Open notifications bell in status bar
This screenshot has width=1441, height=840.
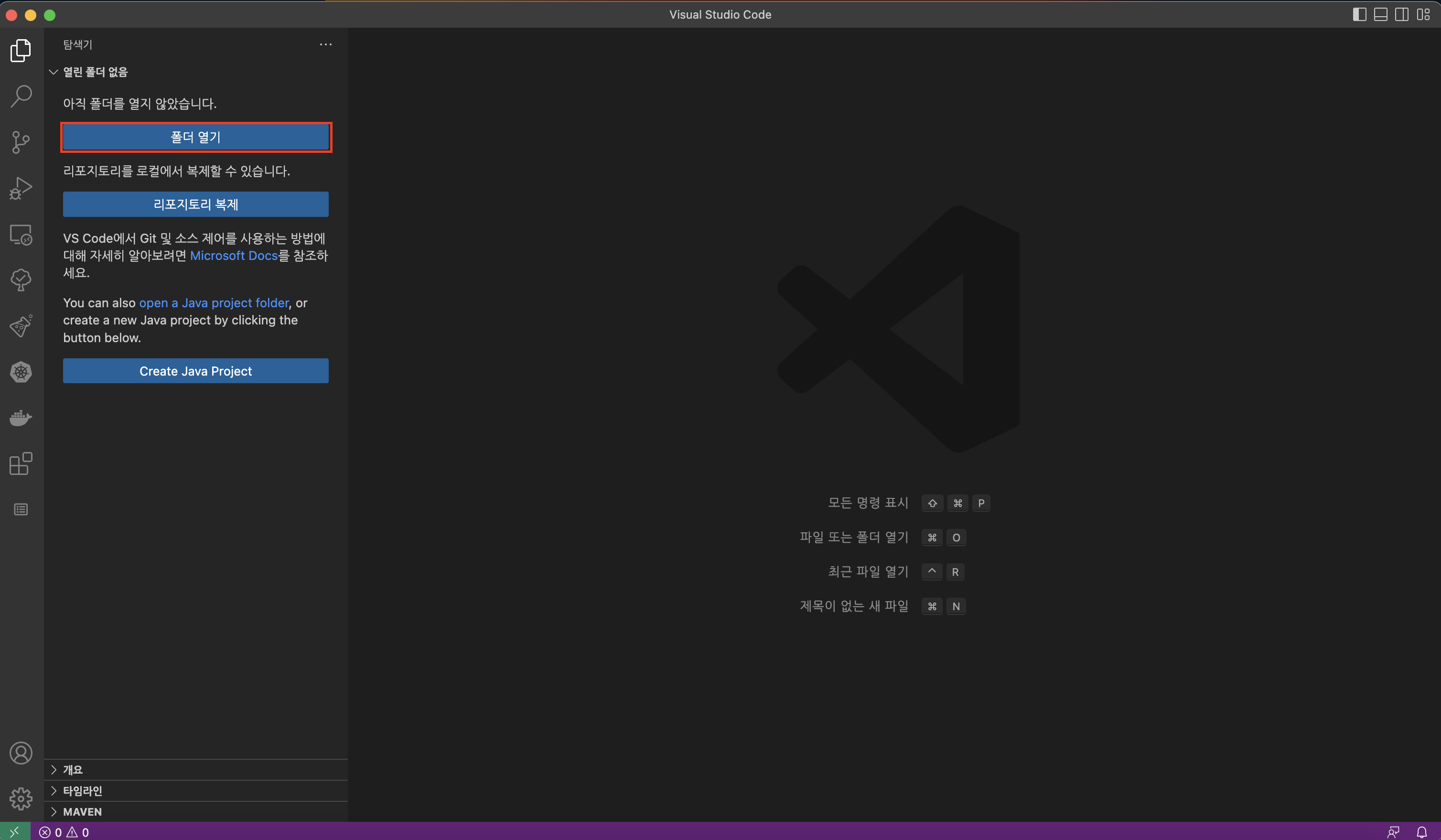(x=1421, y=832)
